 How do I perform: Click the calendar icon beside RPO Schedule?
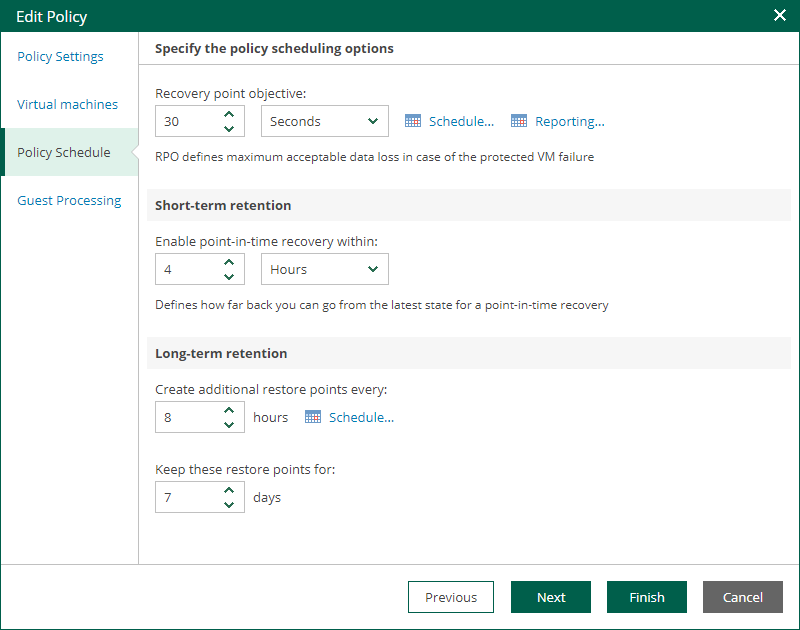[x=413, y=121]
